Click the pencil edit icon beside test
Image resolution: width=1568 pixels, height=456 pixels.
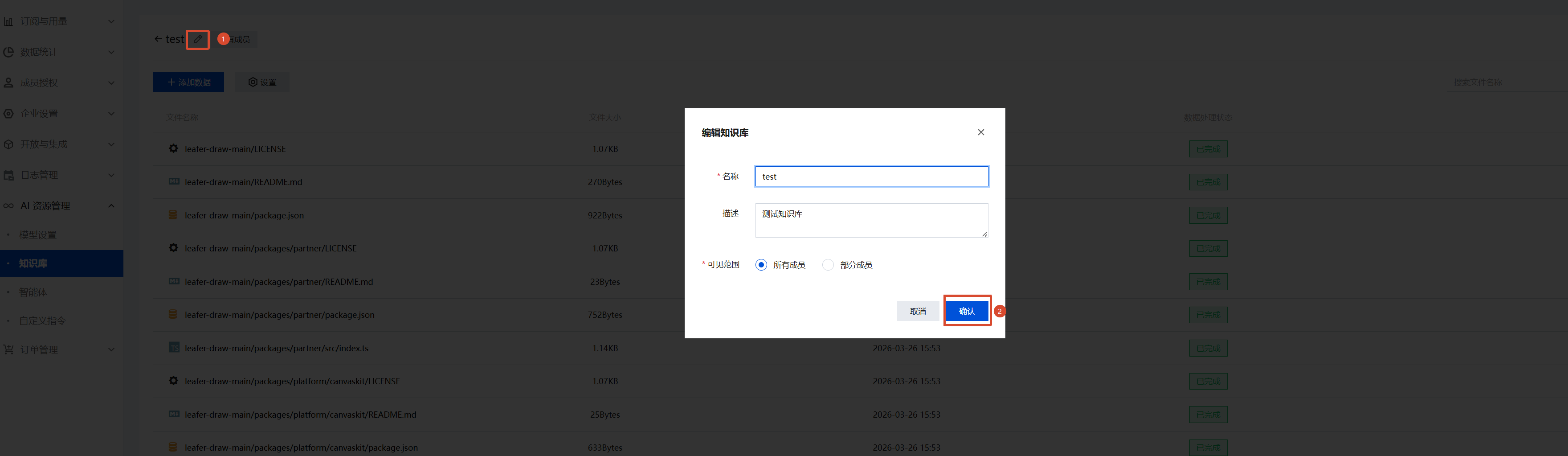[198, 40]
